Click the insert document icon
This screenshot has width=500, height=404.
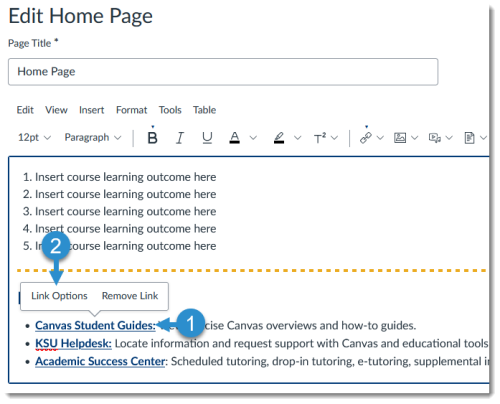(469, 137)
